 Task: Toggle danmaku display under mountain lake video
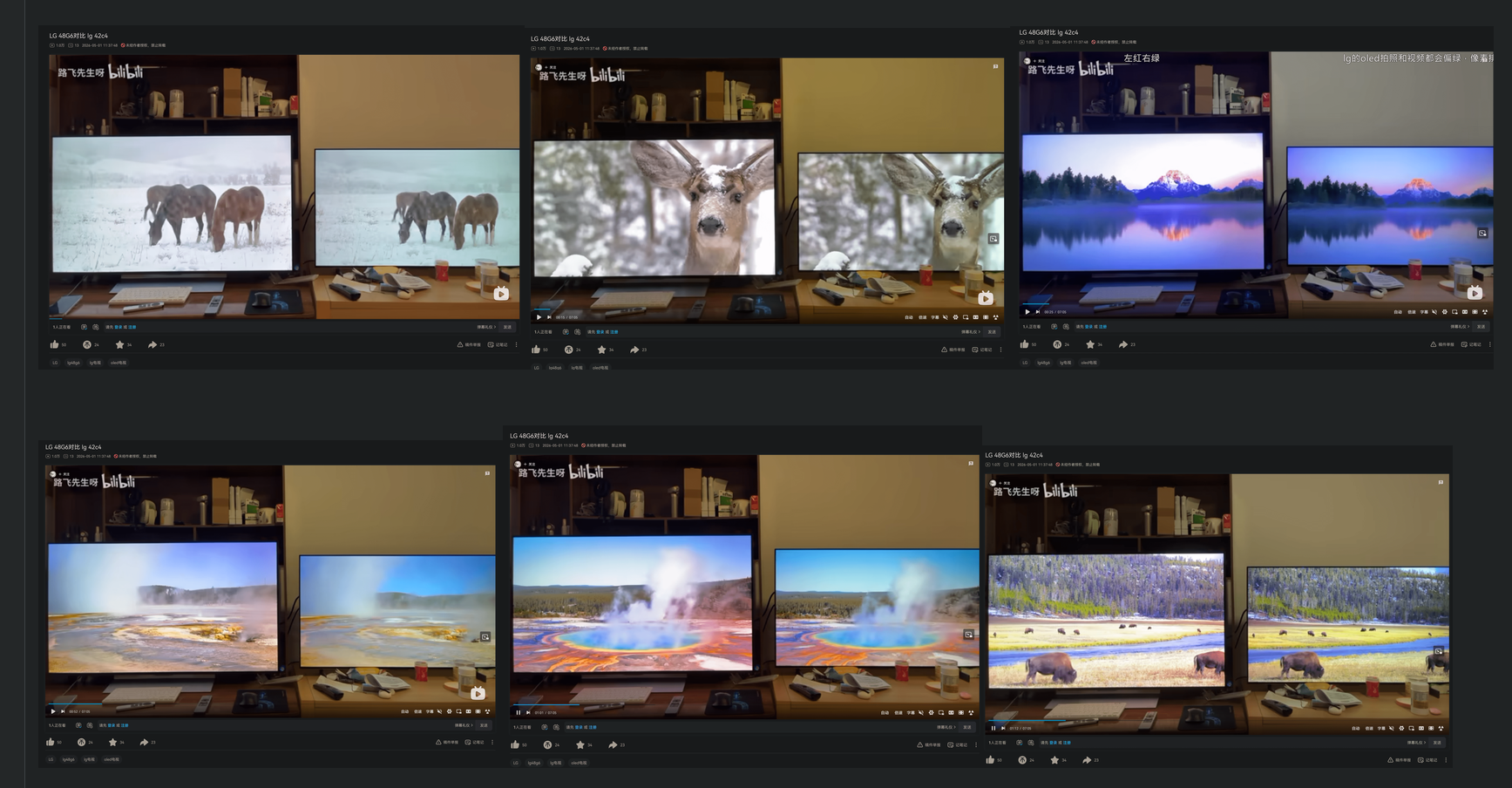coord(1054,327)
